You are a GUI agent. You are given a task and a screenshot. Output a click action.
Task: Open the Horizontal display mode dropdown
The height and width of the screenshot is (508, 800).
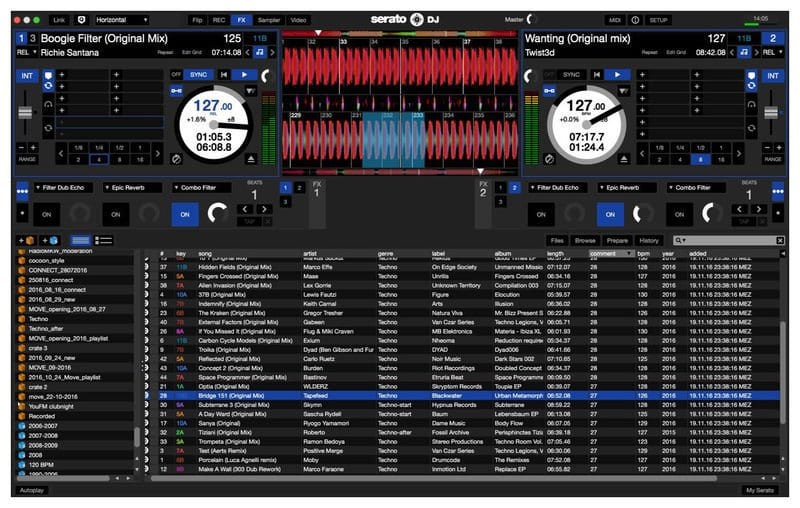pos(121,20)
